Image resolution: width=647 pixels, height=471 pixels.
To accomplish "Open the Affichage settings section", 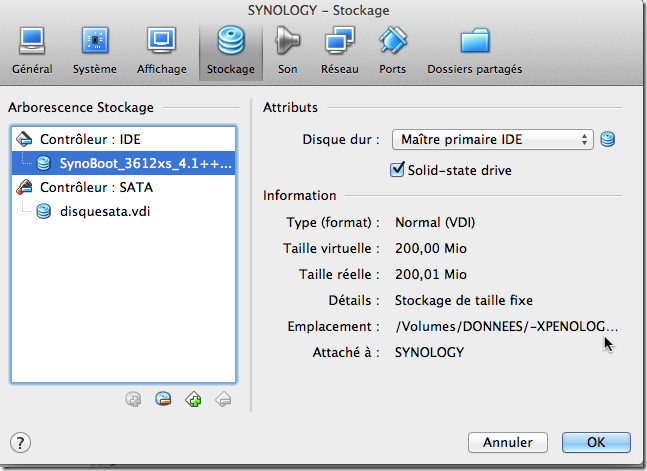I will click(x=162, y=52).
